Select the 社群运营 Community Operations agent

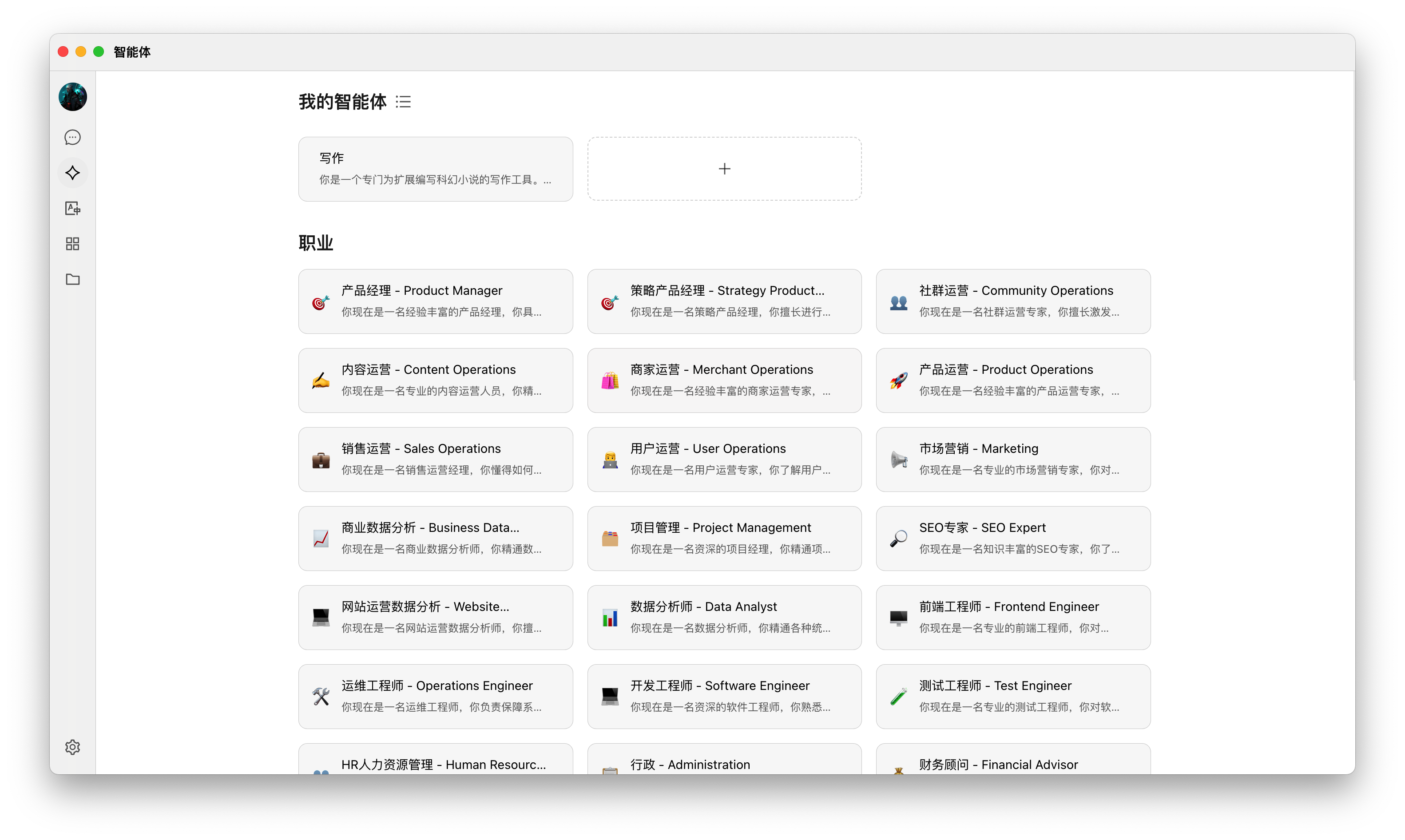coord(1013,301)
